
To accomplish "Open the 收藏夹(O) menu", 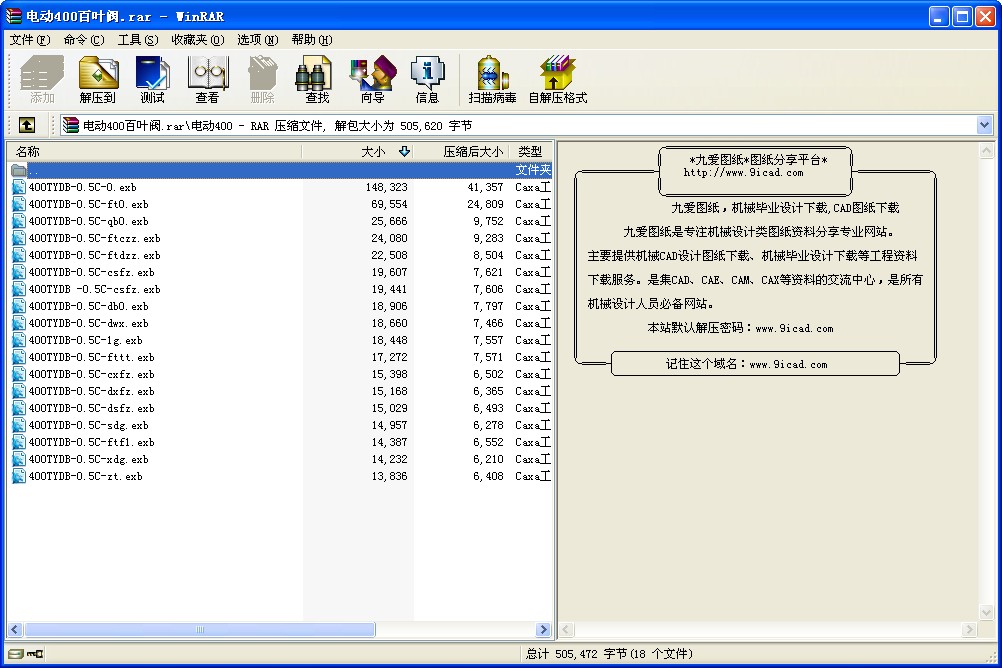I will (x=197, y=40).
